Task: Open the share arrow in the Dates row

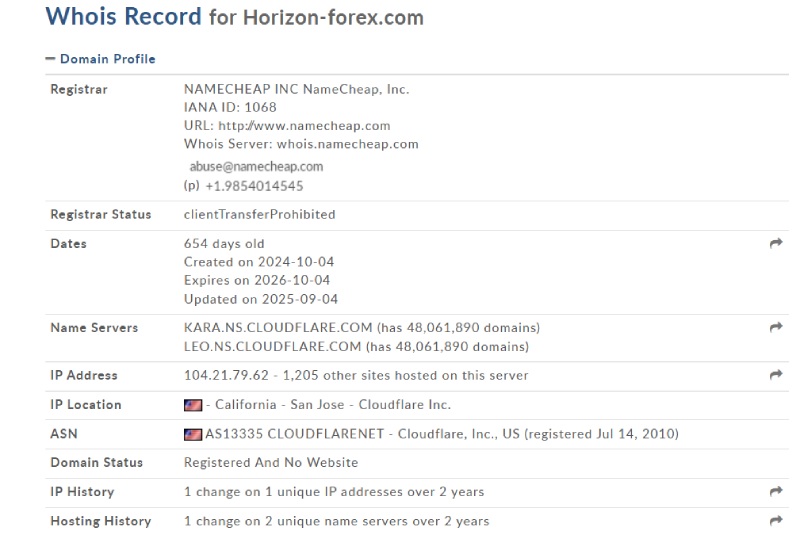Action: click(776, 243)
